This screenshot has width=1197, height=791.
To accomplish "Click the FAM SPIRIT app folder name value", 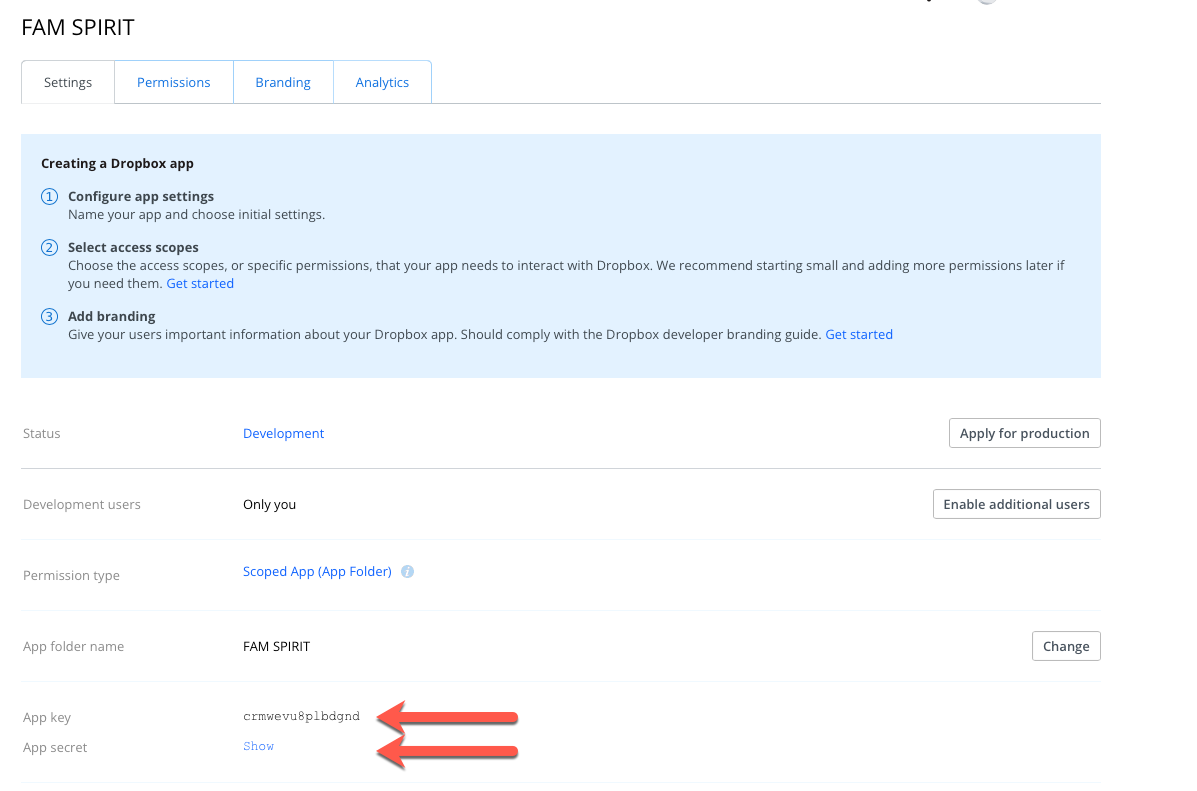I will point(276,646).
